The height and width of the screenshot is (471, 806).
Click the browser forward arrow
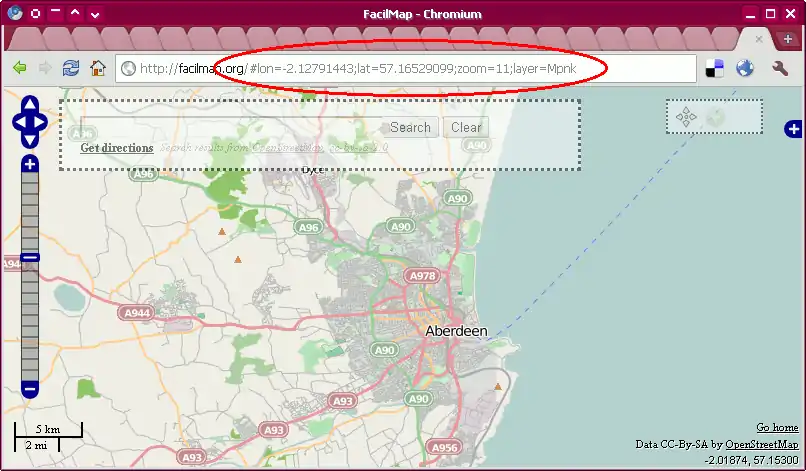[45, 68]
